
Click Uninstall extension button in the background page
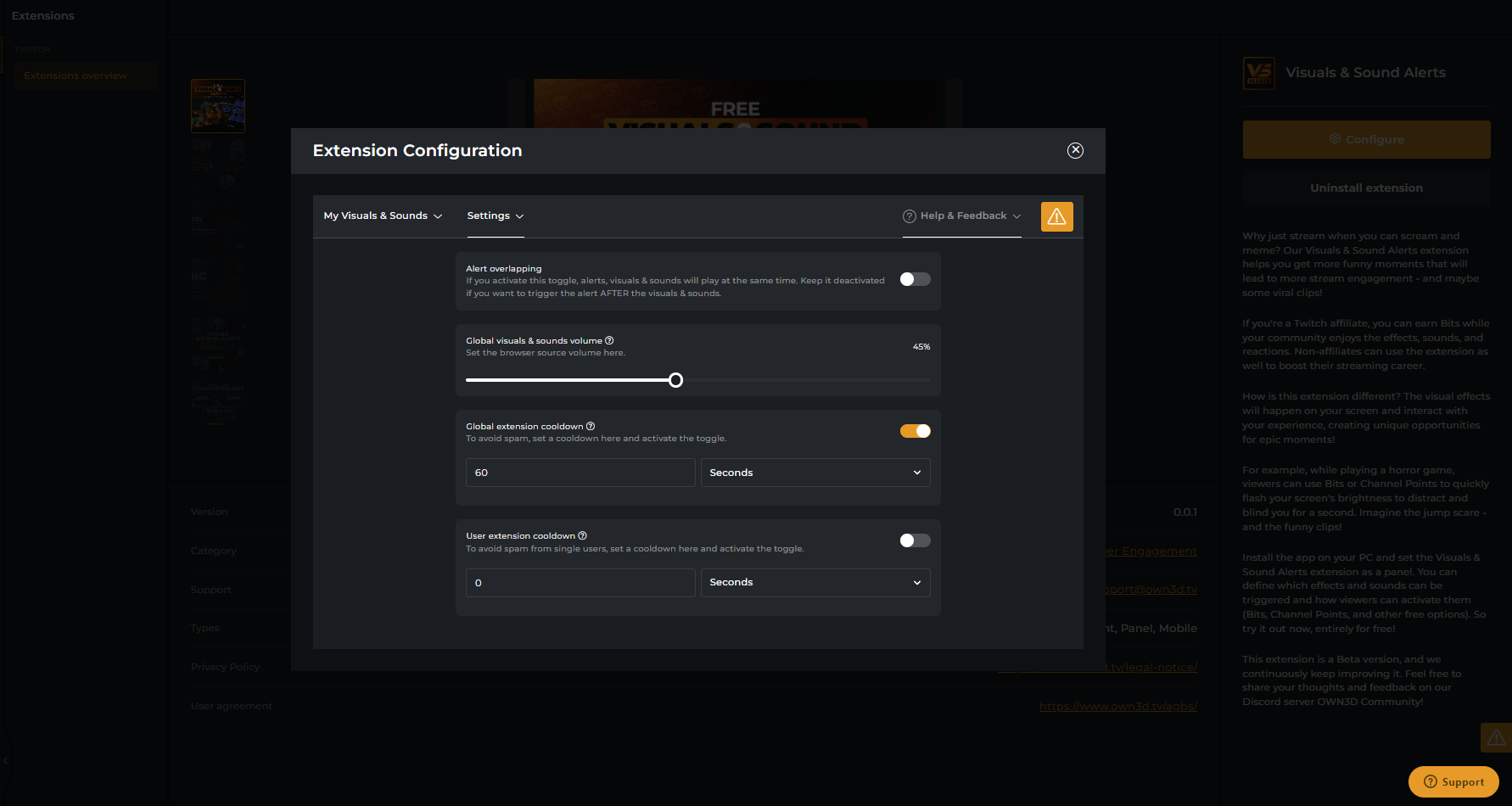(x=1366, y=188)
